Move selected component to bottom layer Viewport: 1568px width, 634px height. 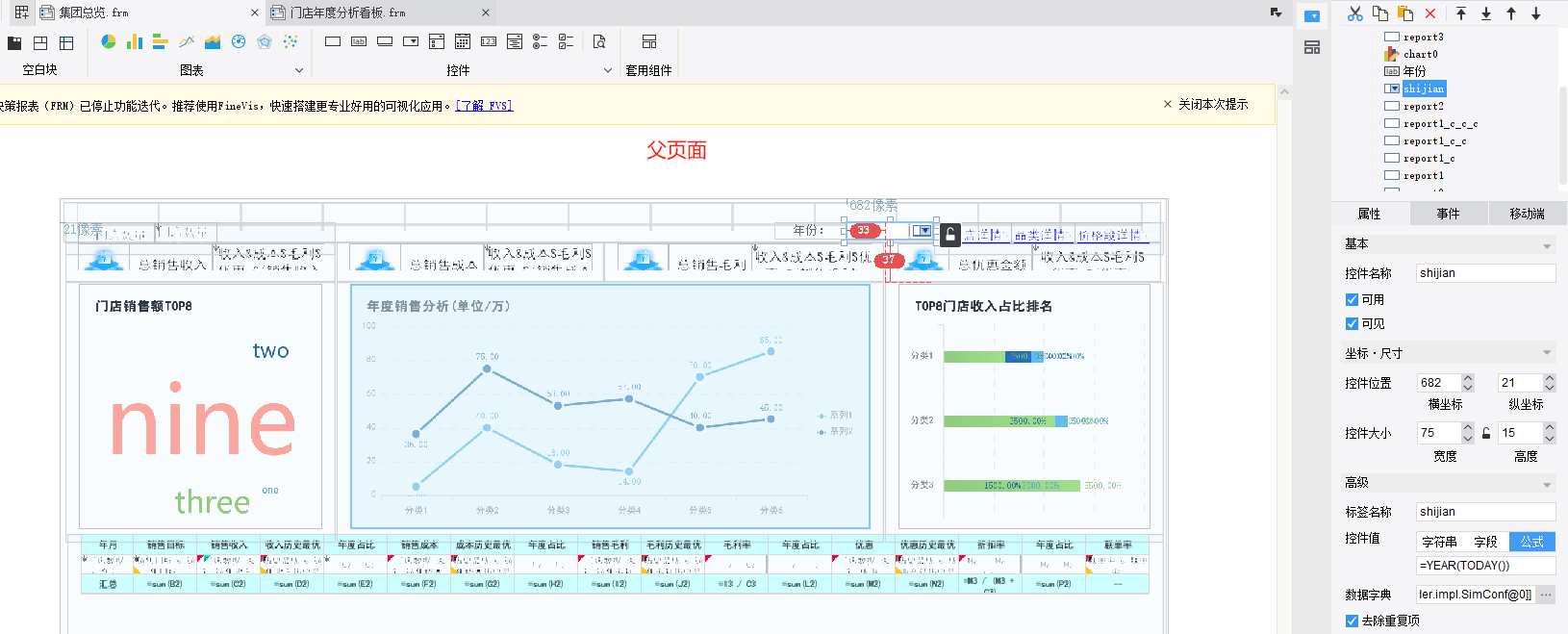(x=1486, y=13)
